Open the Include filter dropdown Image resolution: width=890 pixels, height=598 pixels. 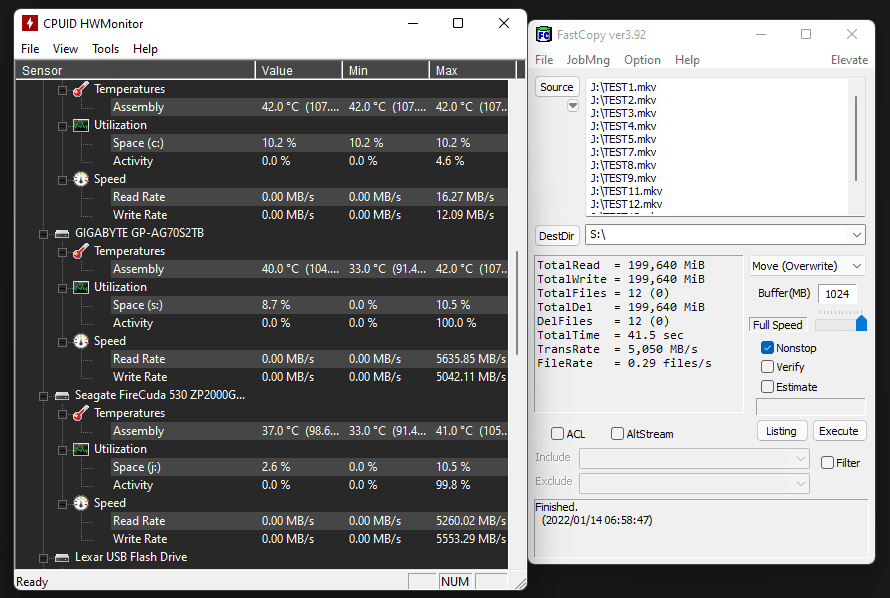tap(801, 458)
